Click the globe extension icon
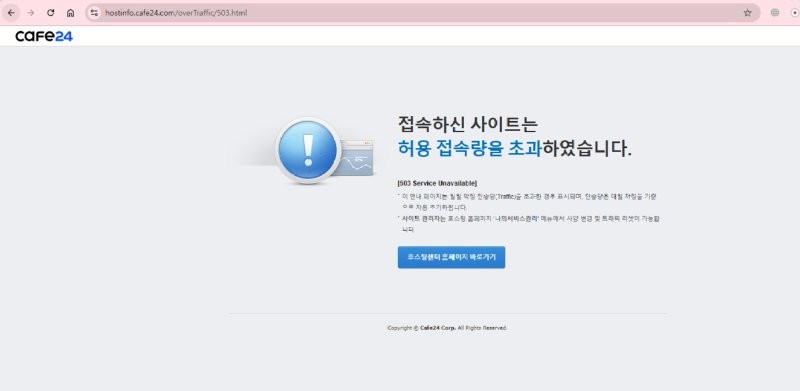Screen dimensions: 800x391 775,13
